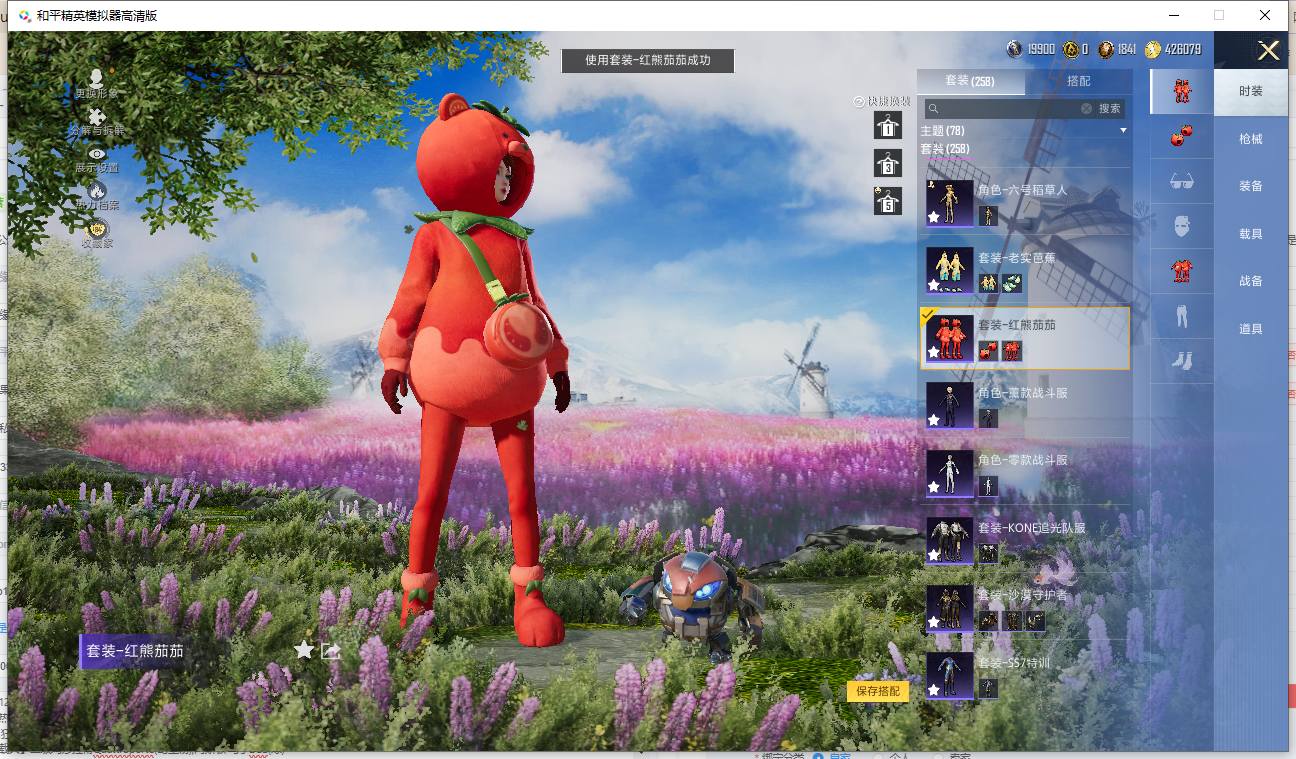
Task: Favorite 红熊茄茄 outfit with star icon
Action: 304,650
